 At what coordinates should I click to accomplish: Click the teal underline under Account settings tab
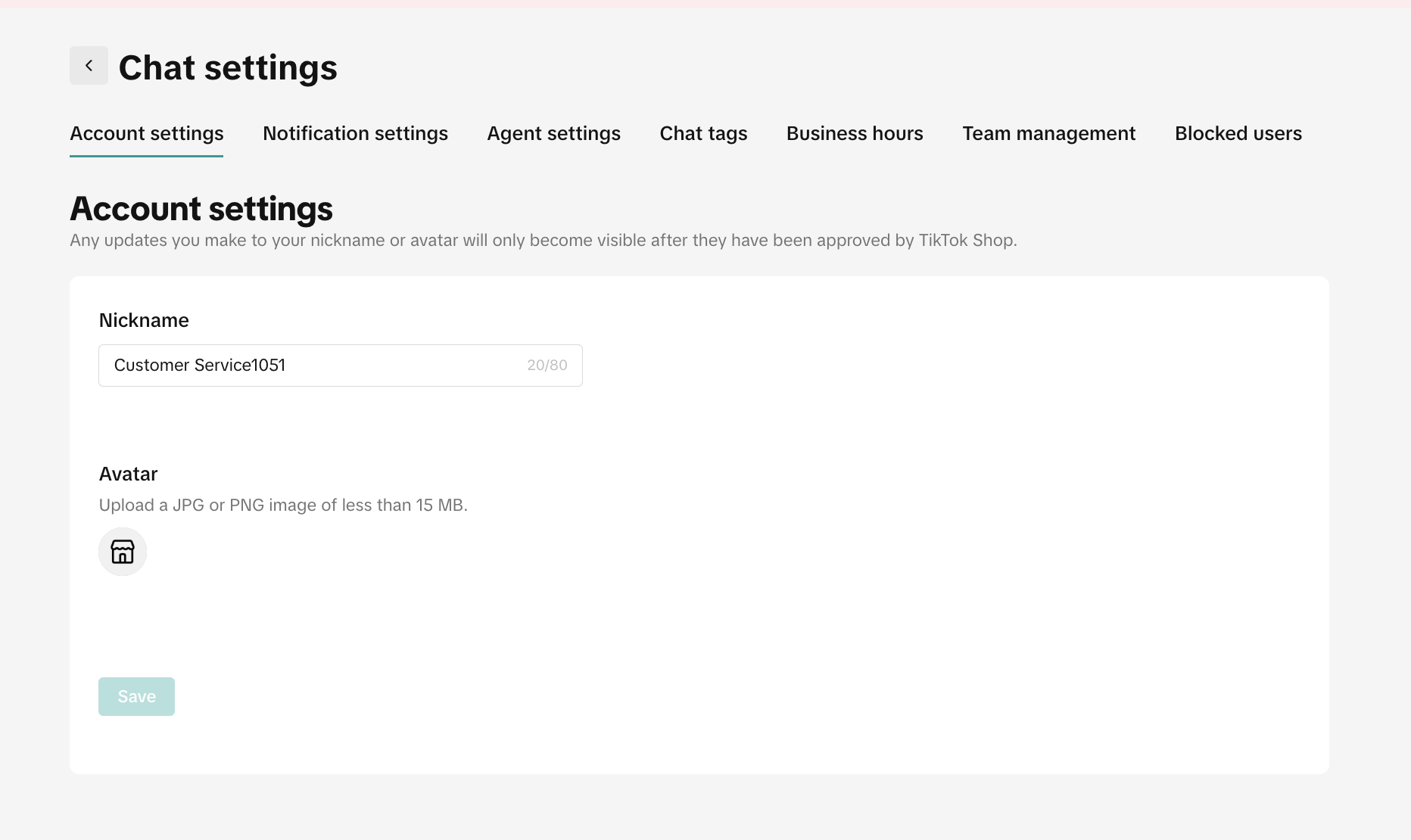147,156
